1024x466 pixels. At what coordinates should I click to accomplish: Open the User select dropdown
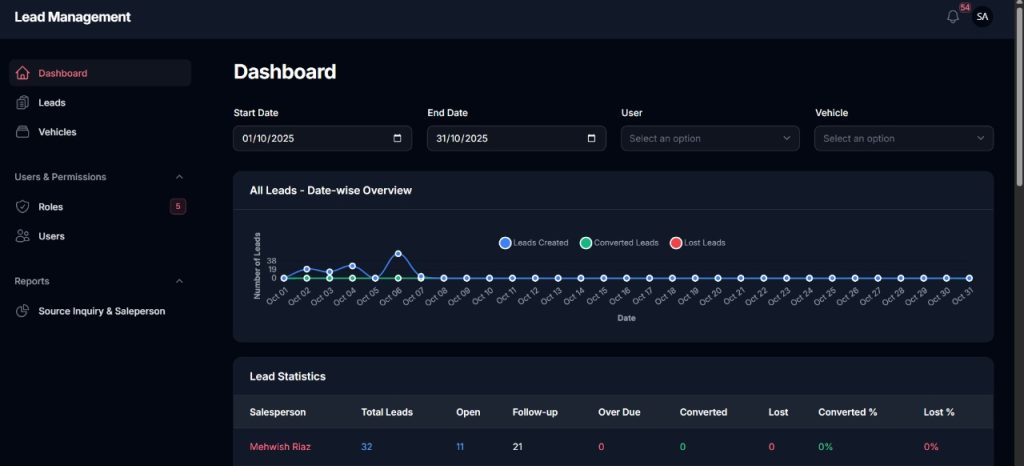point(710,138)
